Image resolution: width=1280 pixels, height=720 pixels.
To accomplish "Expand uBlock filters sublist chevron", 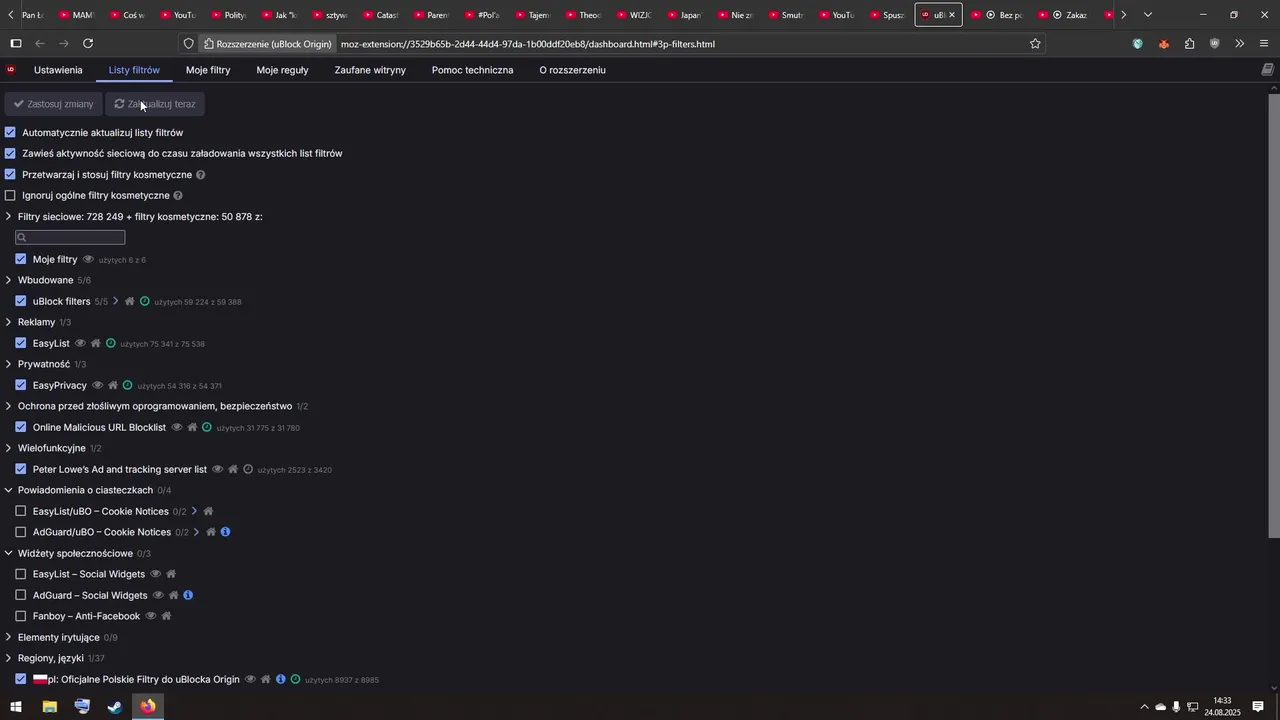I will coord(115,302).
